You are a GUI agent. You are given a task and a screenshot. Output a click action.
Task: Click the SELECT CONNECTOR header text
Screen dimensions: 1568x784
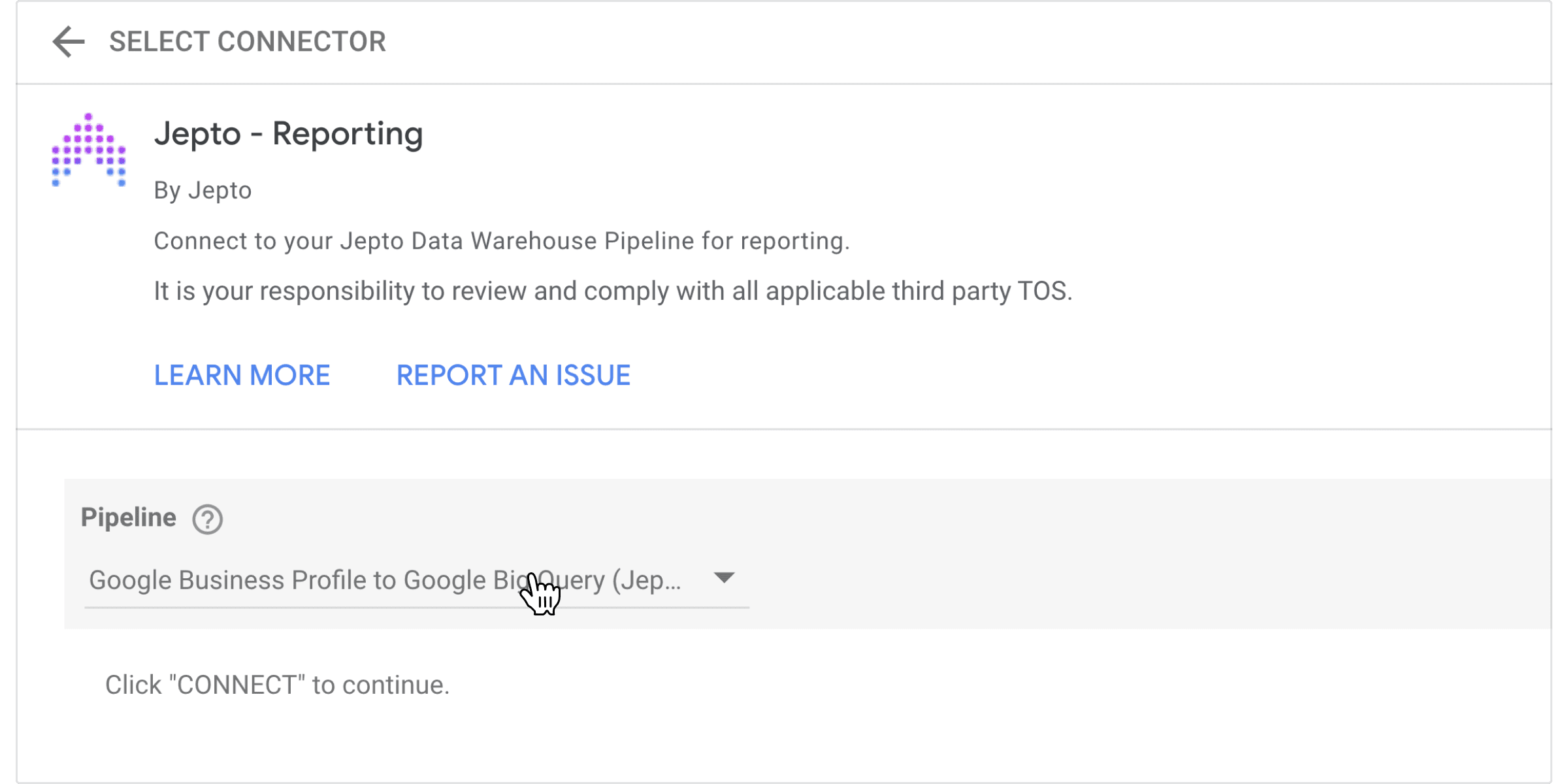(248, 42)
